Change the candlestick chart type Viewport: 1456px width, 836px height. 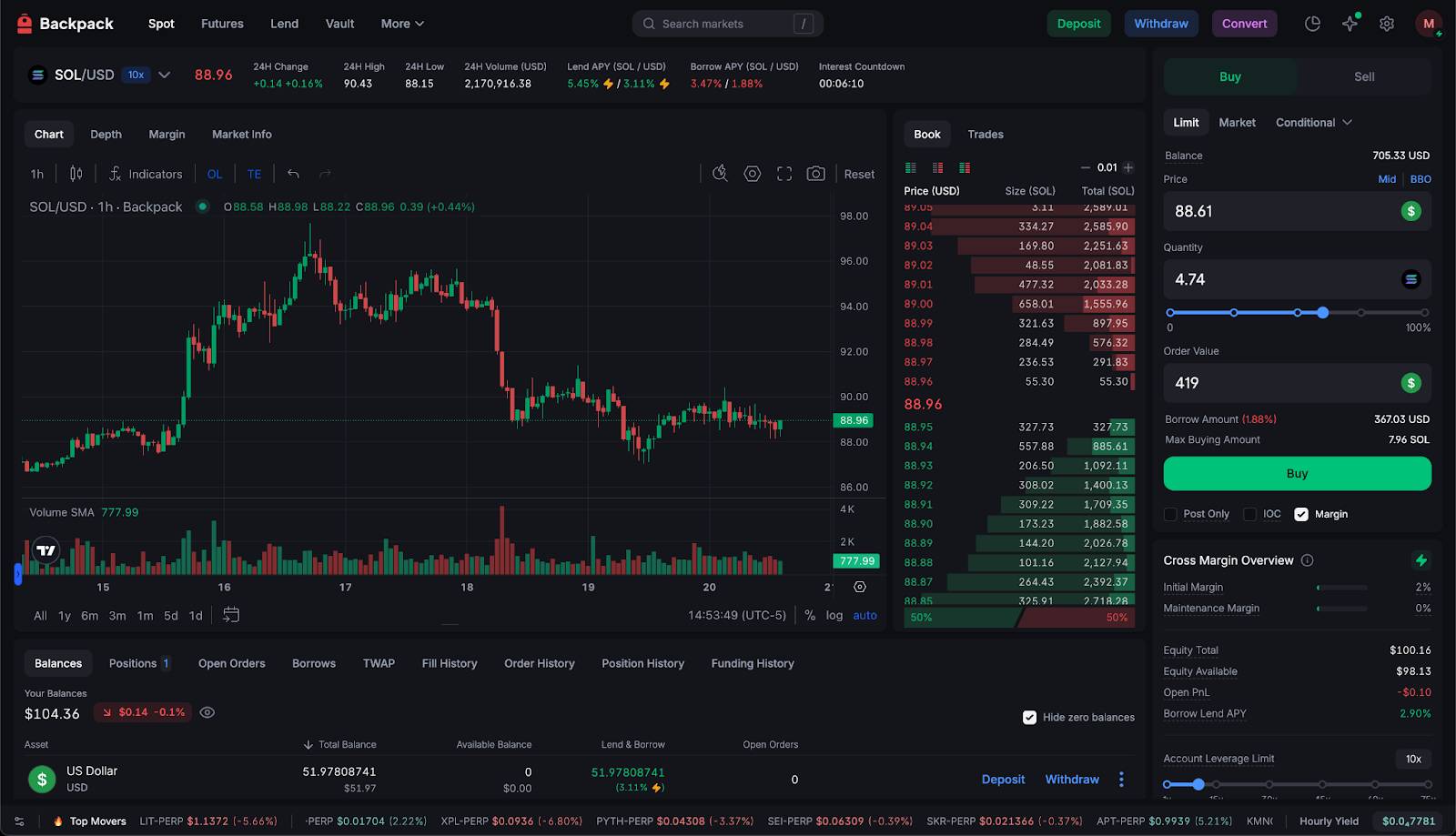click(76, 174)
